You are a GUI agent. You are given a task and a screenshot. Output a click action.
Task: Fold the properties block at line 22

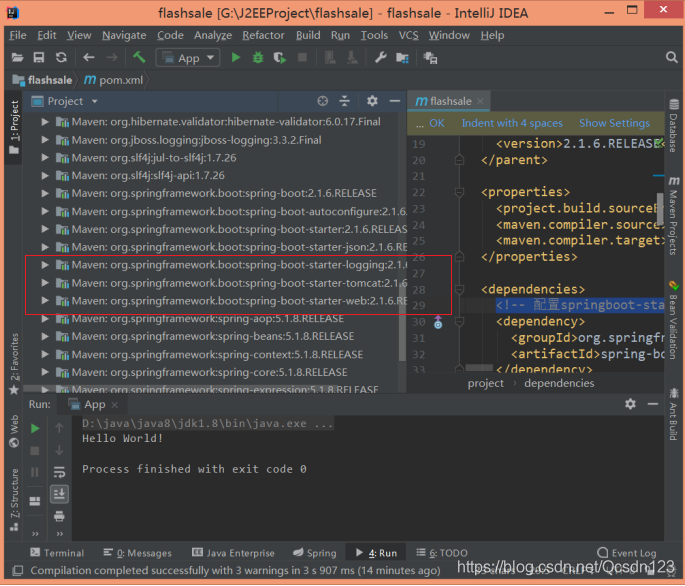tap(459, 192)
